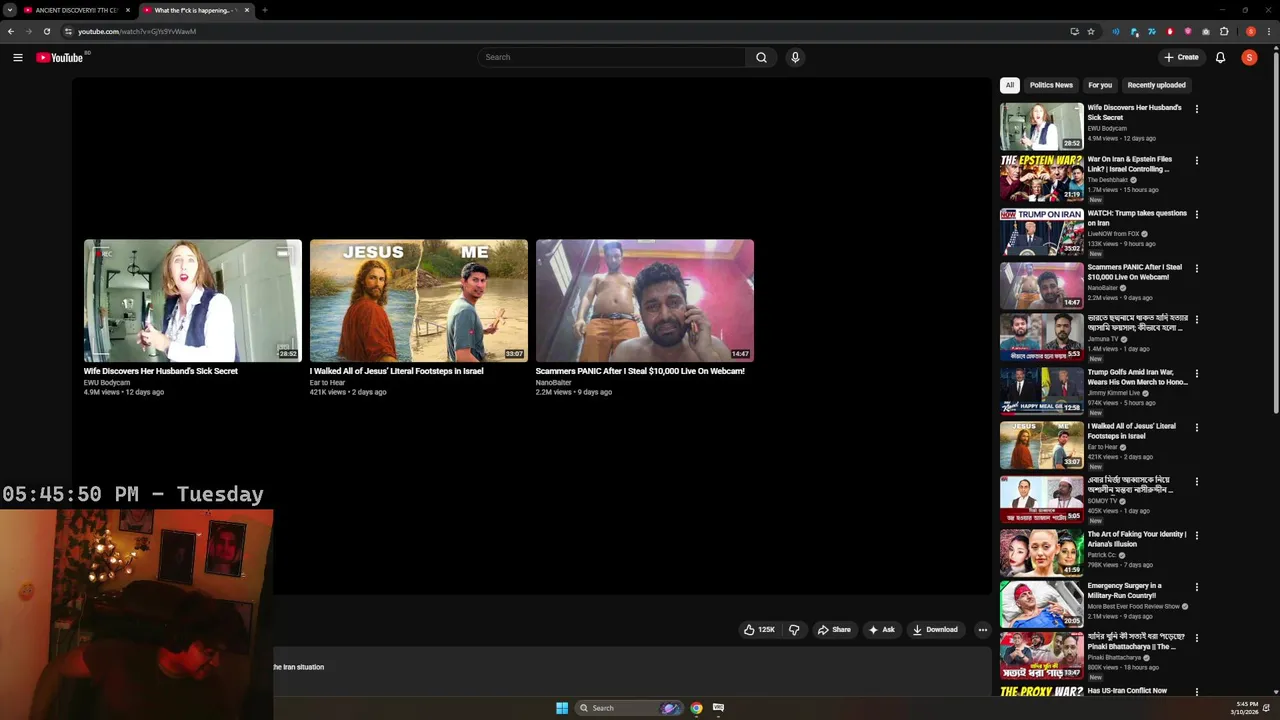Like the video (125K thumbs up)
Image resolution: width=1280 pixels, height=720 pixels.
coord(758,630)
